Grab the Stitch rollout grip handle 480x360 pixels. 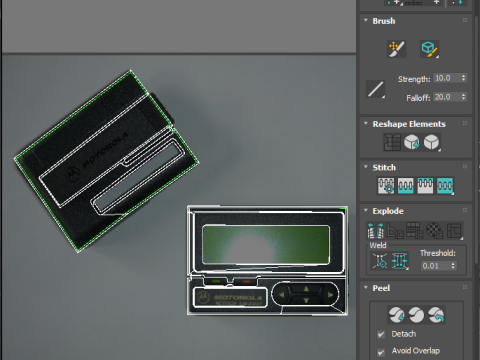click(x=465, y=167)
